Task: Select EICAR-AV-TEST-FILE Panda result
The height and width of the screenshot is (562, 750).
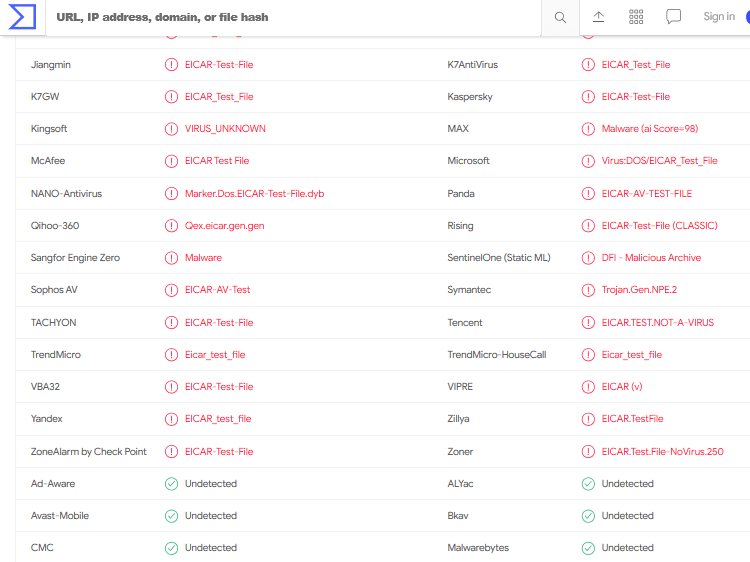Action: (x=647, y=194)
